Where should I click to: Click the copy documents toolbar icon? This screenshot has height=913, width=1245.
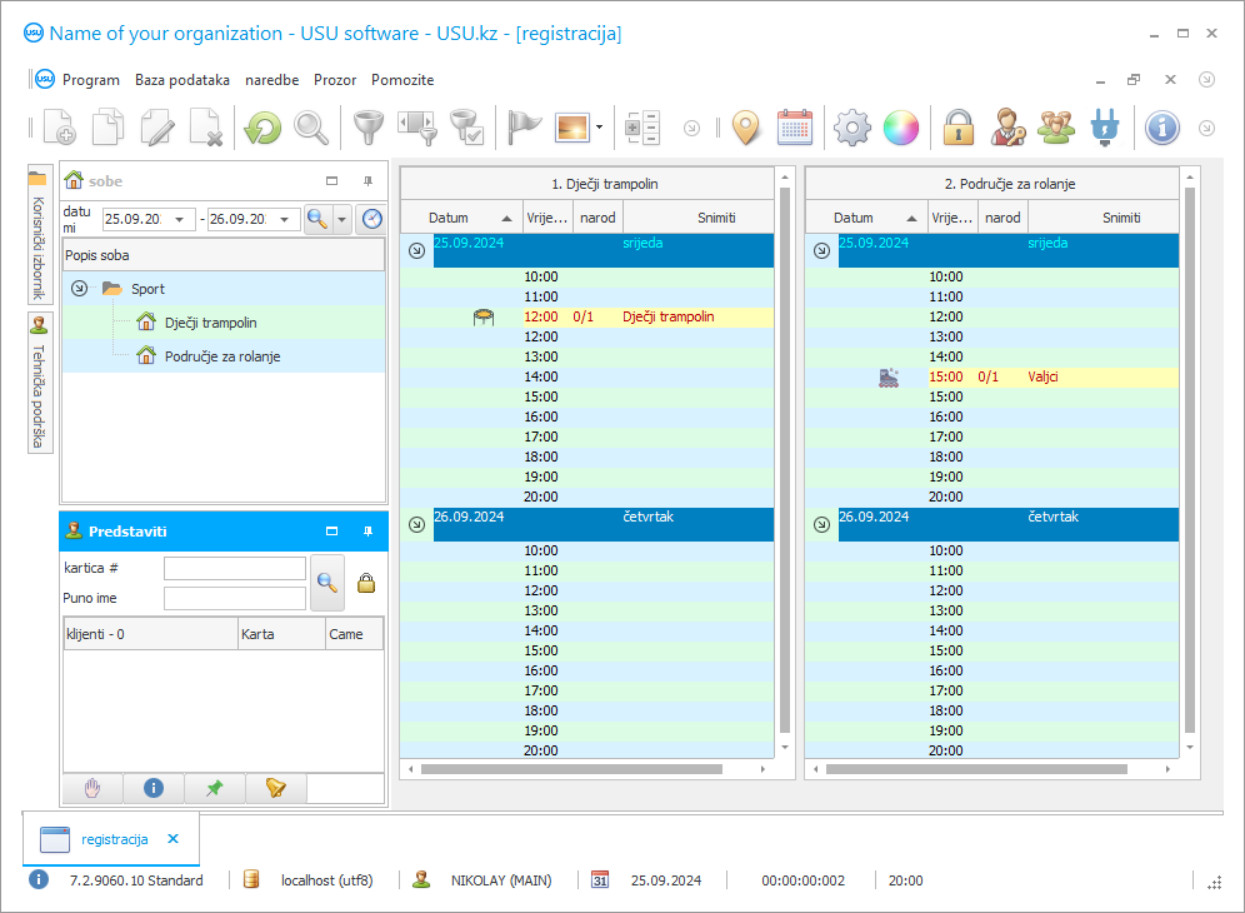click(108, 128)
